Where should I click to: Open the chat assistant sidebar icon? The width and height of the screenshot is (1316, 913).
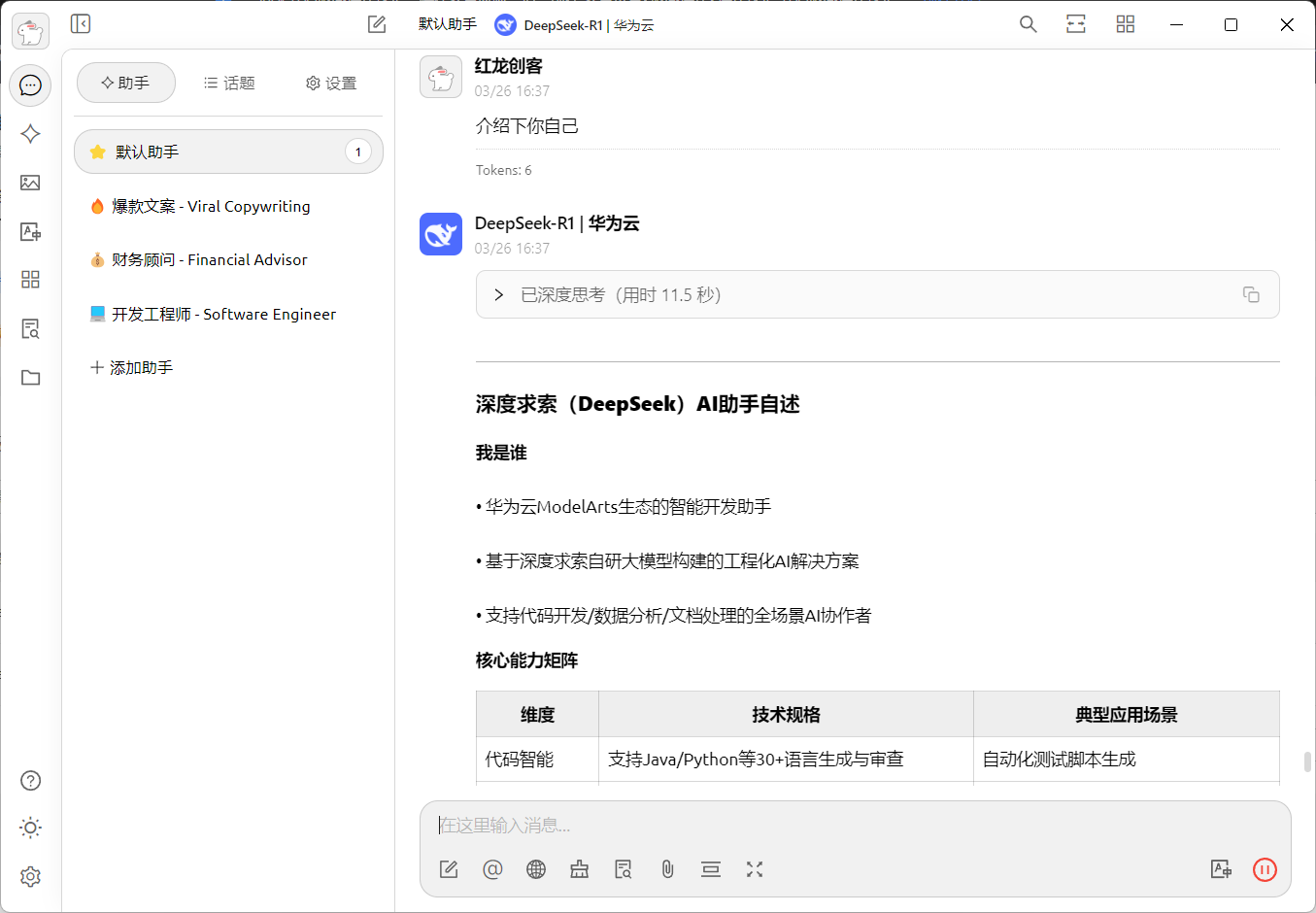(x=30, y=85)
